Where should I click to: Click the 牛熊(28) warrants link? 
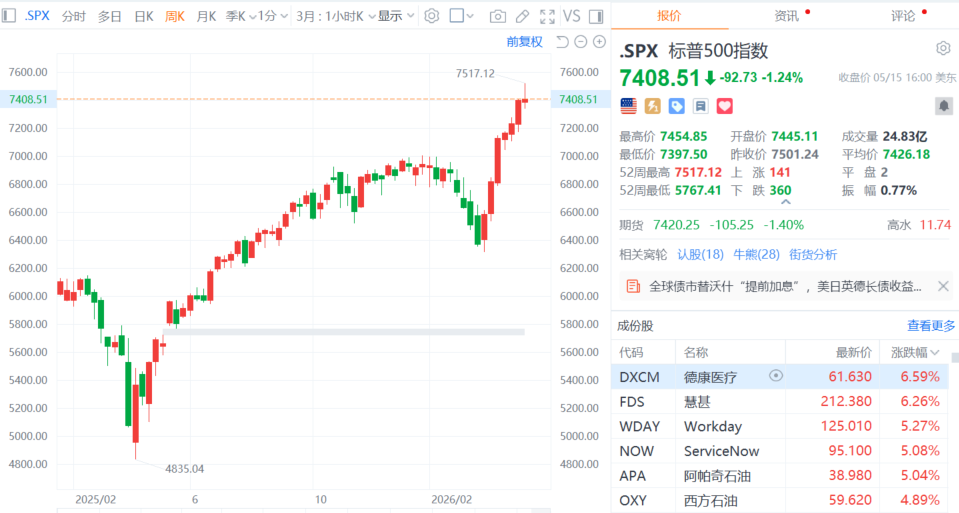pos(757,254)
